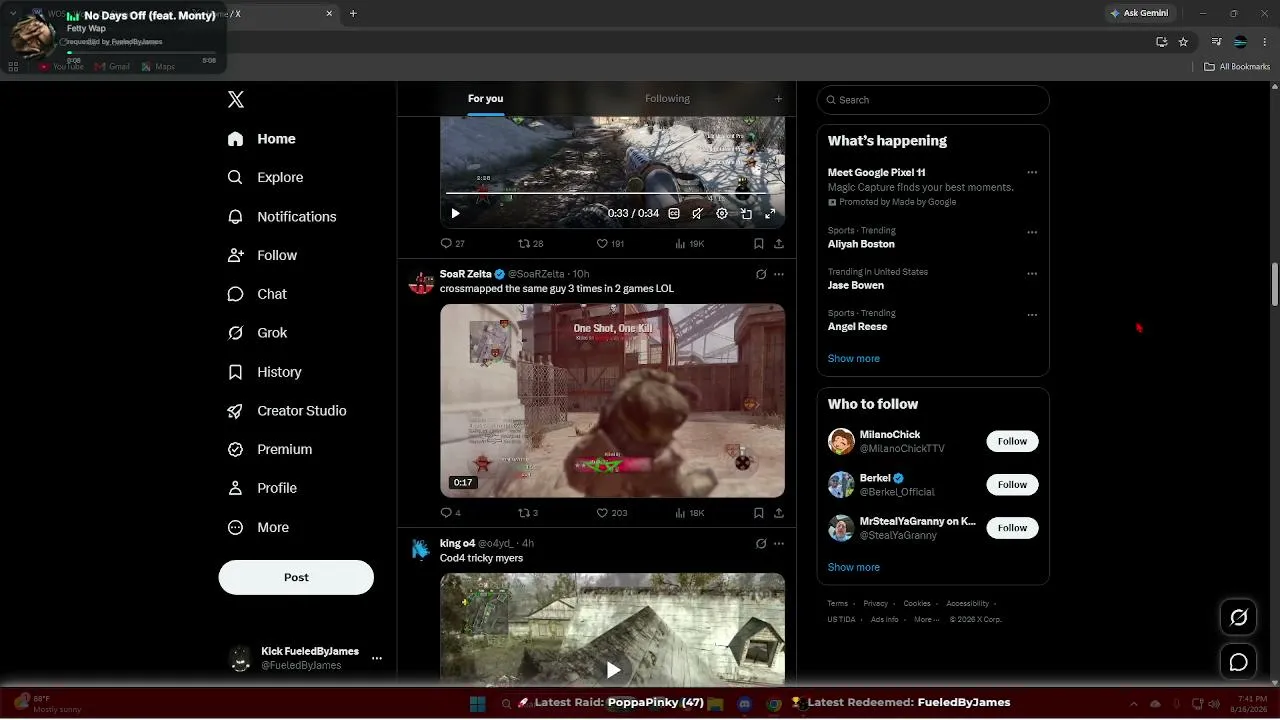
Task: Open top video settings gear
Action: [722, 213]
